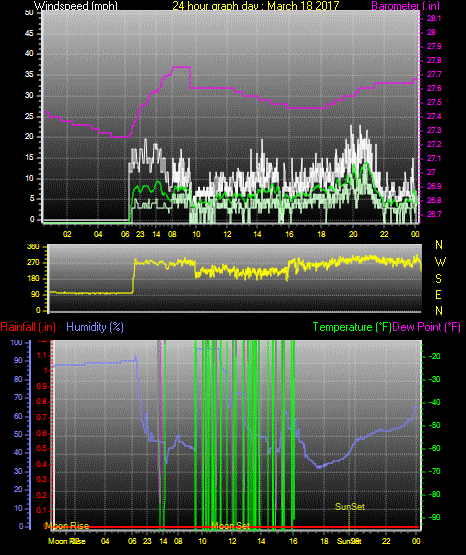Screen dimensions: 466x555
Task: Click barometer axis value 28.1
Action: 434,18
